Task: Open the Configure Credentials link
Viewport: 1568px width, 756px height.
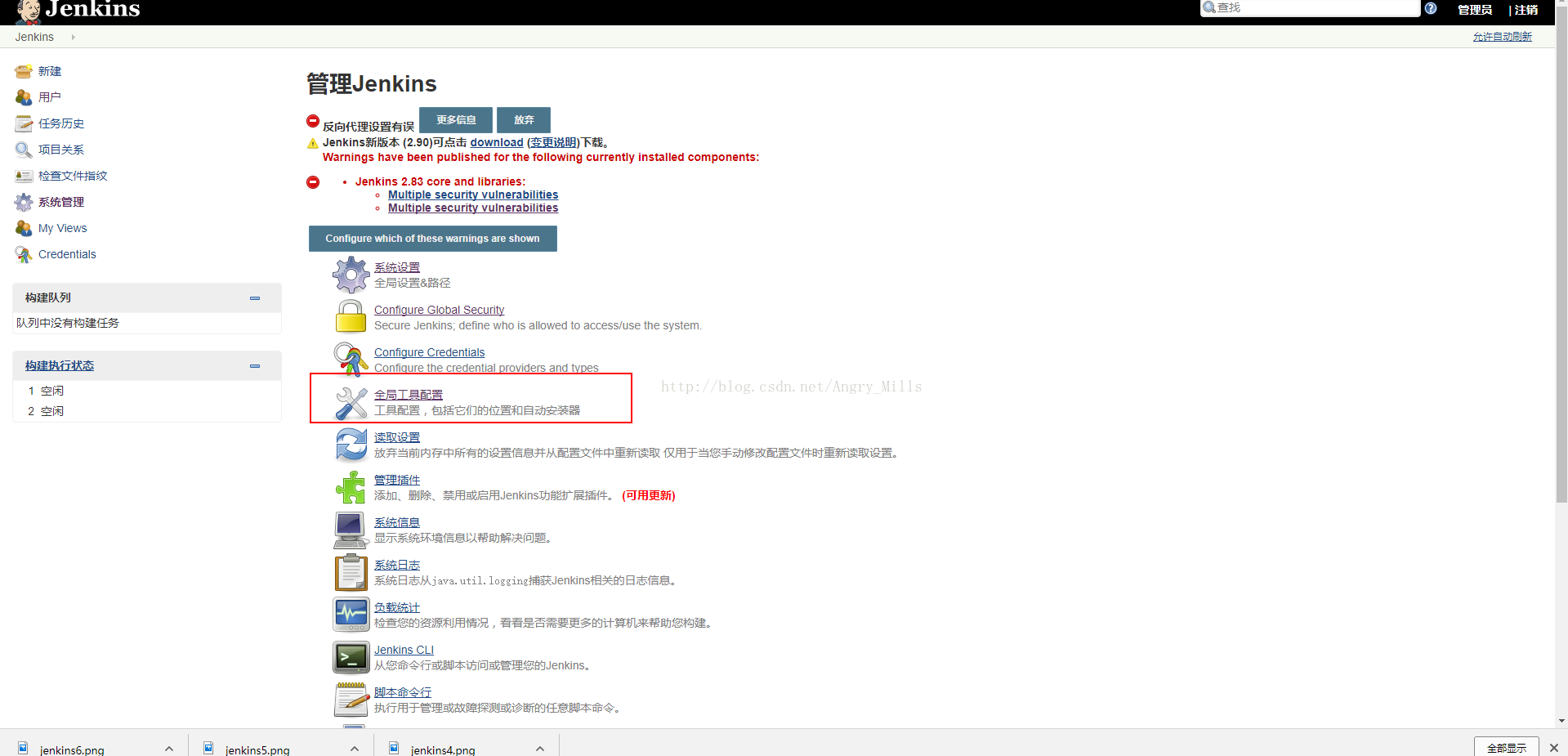Action: [x=430, y=352]
